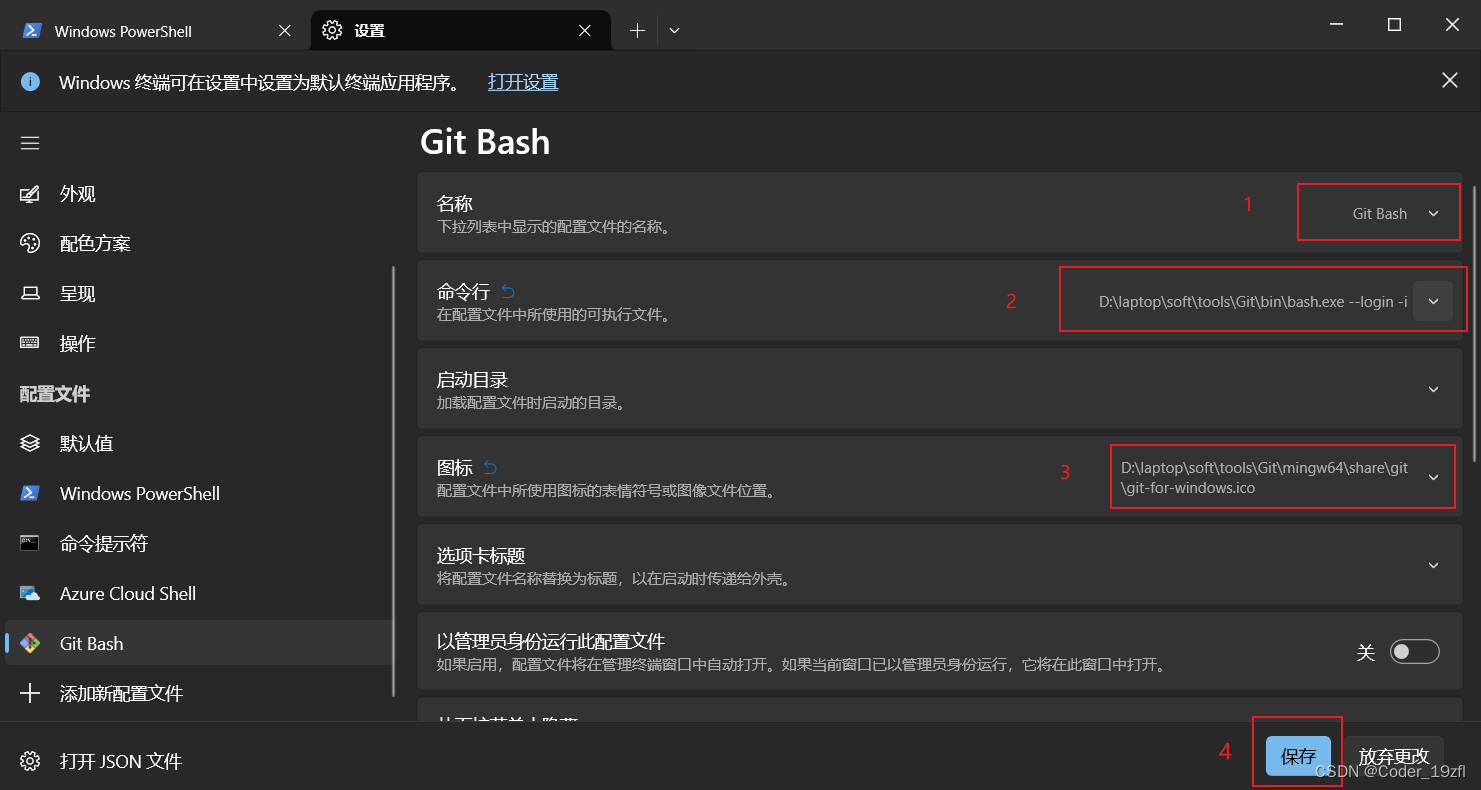Click the bash.exe --login -i command line value
This screenshot has width=1481, height=790.
click(x=1252, y=301)
